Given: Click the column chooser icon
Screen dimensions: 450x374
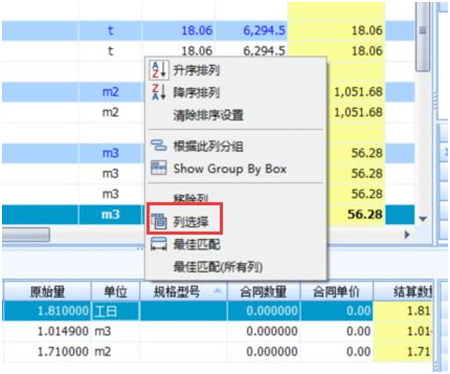Looking at the screenshot, I should 159,221.
